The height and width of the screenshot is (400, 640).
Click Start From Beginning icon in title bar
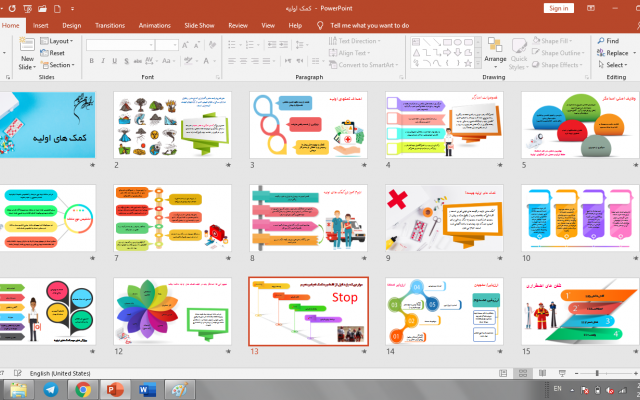point(28,8)
